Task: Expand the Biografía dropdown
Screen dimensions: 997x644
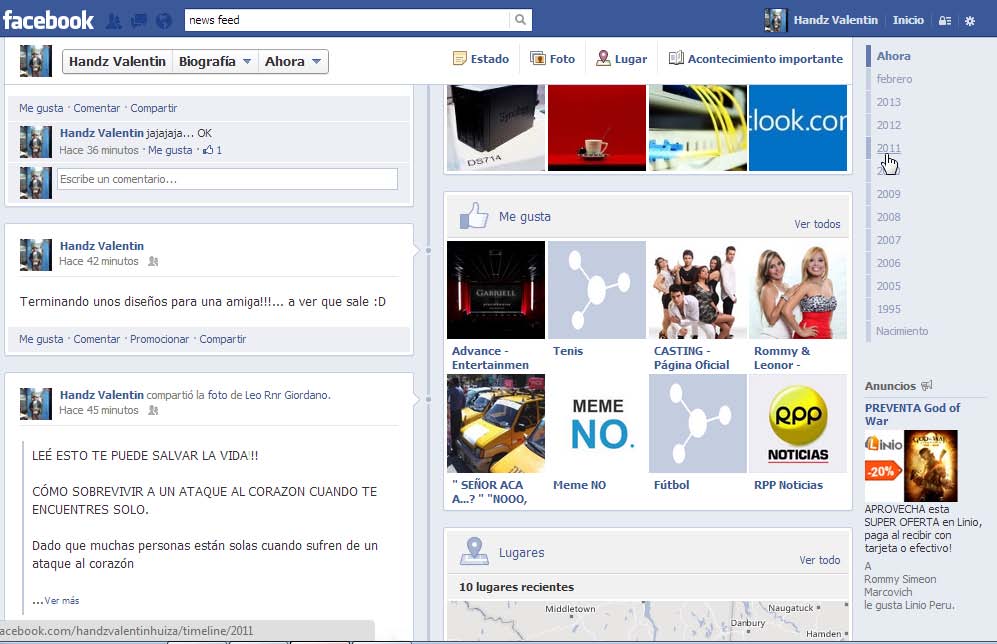Action: (214, 62)
